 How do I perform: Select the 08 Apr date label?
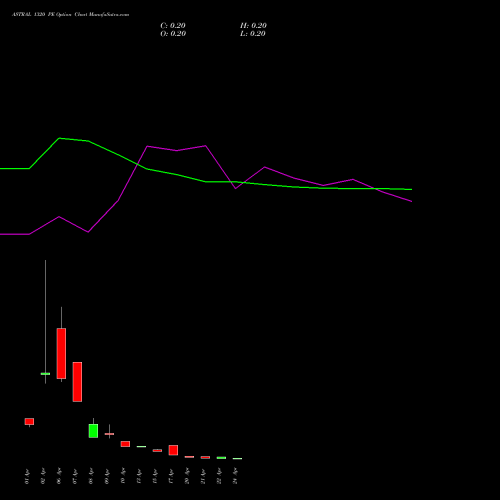[91, 476]
